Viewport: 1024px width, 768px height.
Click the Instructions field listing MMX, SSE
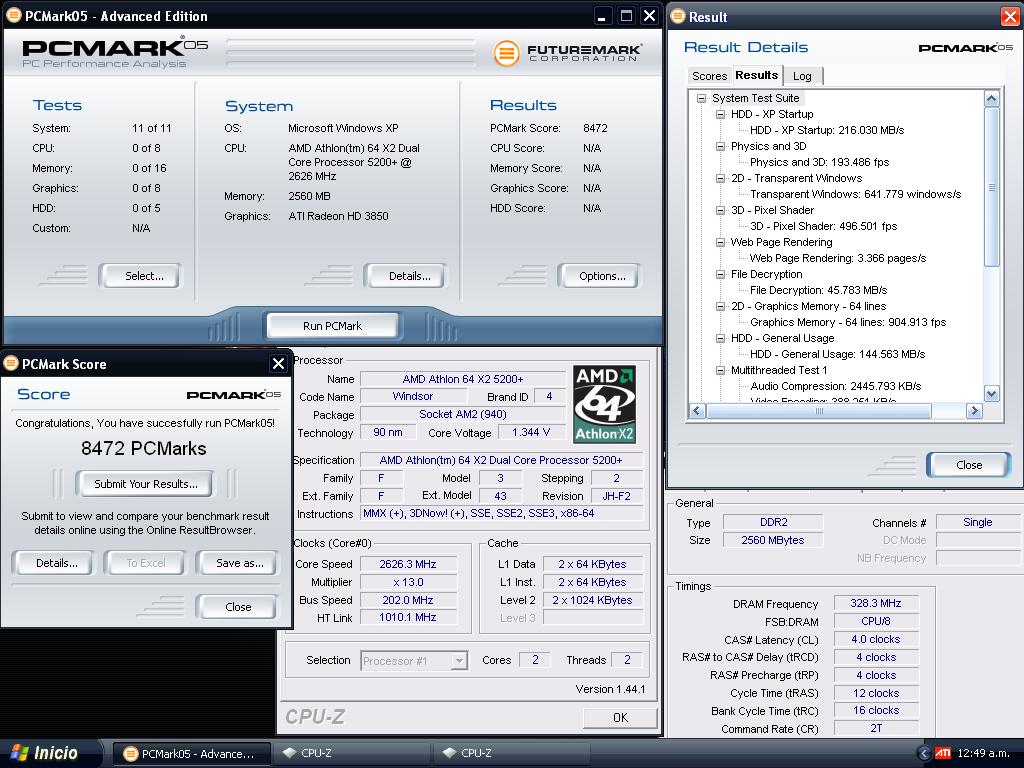pos(502,514)
